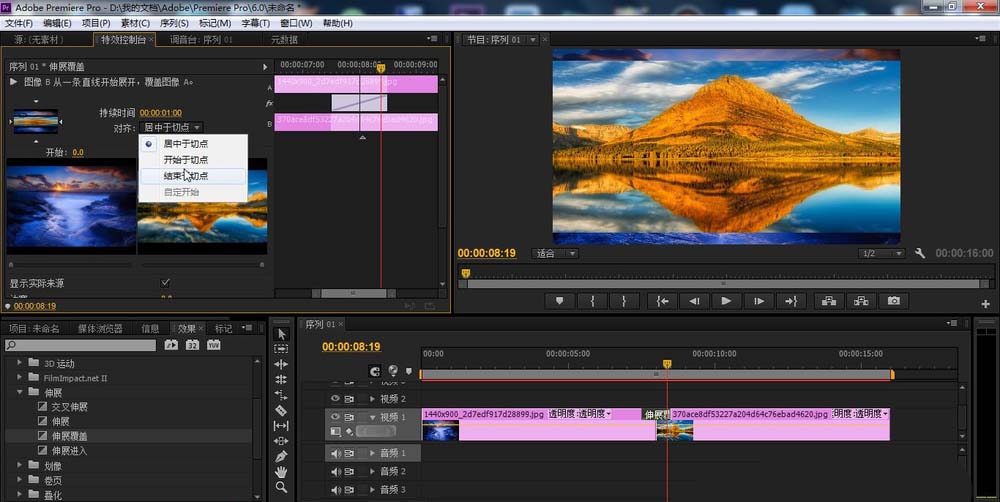Expand the FilmImpact.net II folder
Viewport: 1000px width, 502px height.
point(19,378)
